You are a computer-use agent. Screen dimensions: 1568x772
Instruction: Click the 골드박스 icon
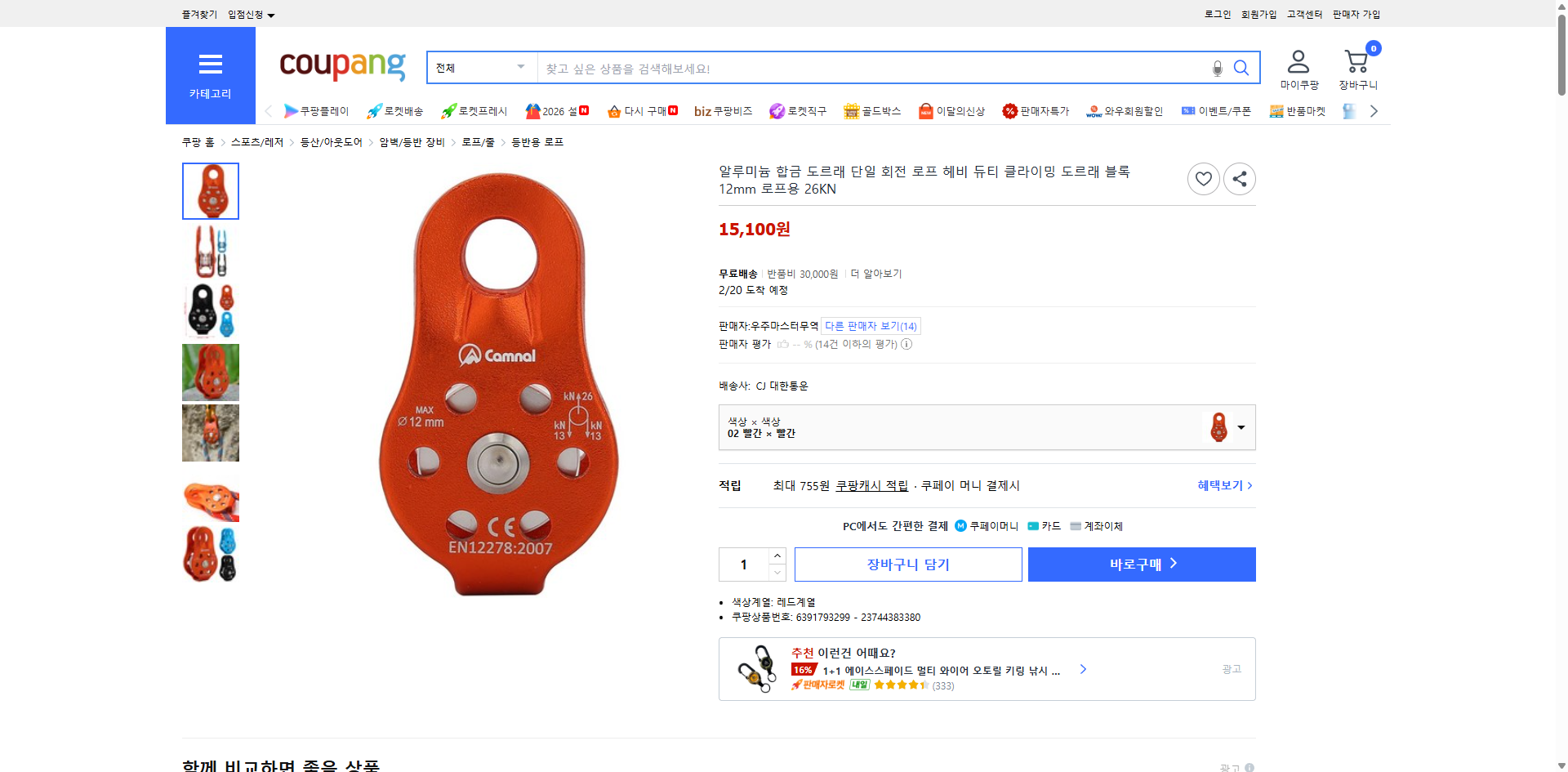[873, 111]
